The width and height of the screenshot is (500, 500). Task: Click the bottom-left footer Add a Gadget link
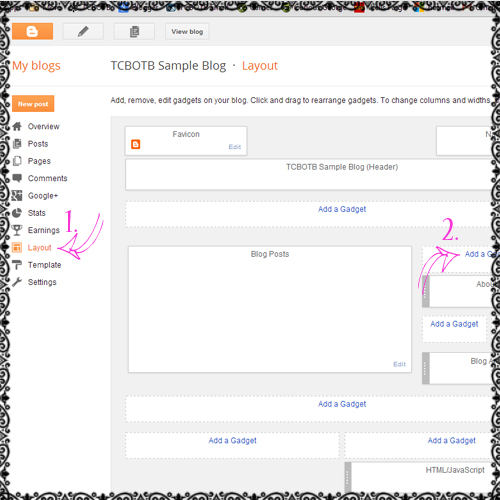click(x=233, y=440)
